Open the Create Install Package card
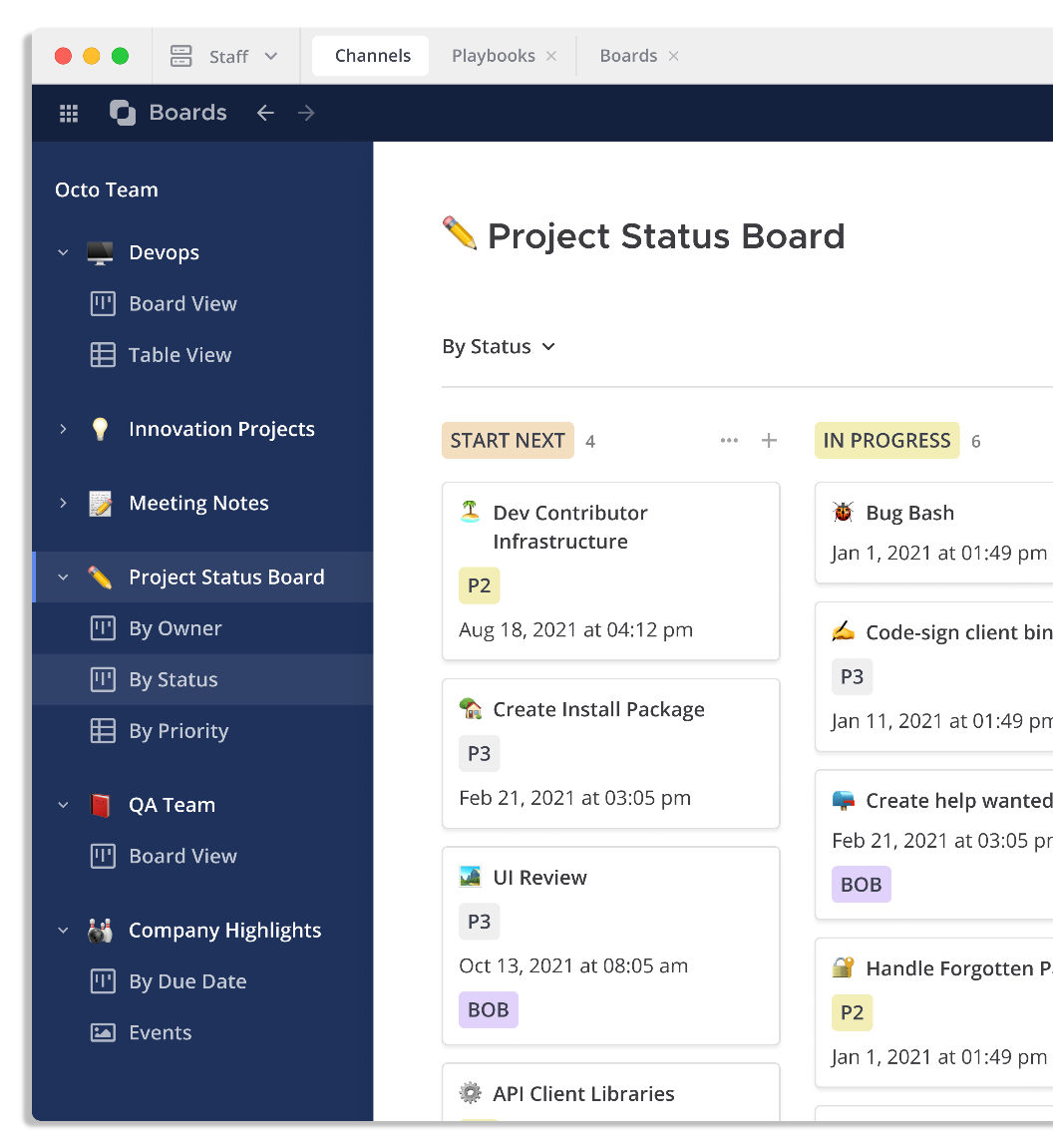The image size is (1053, 1148). pos(598,710)
